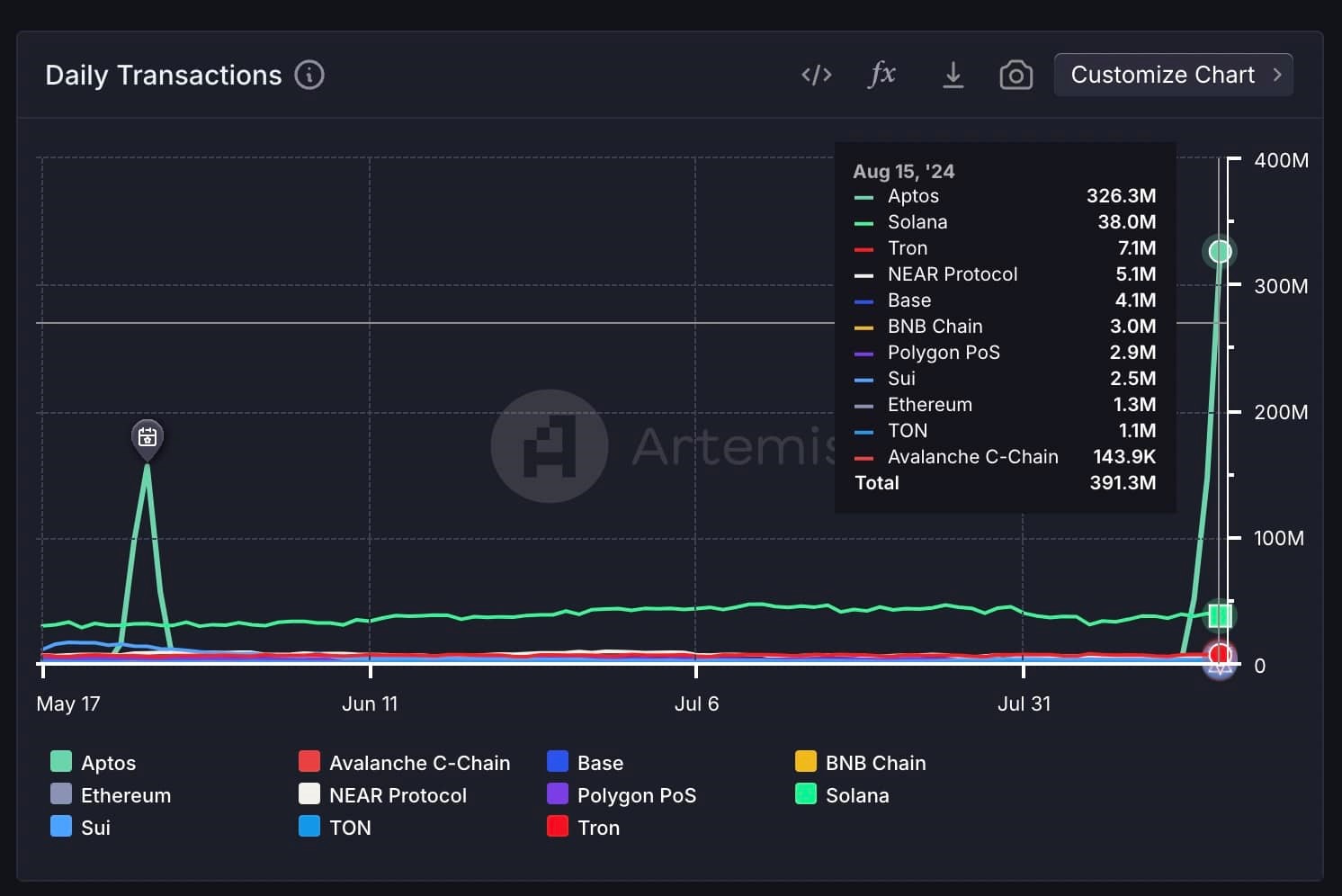
Task: Click the Daily Transactions title
Action: (164, 75)
